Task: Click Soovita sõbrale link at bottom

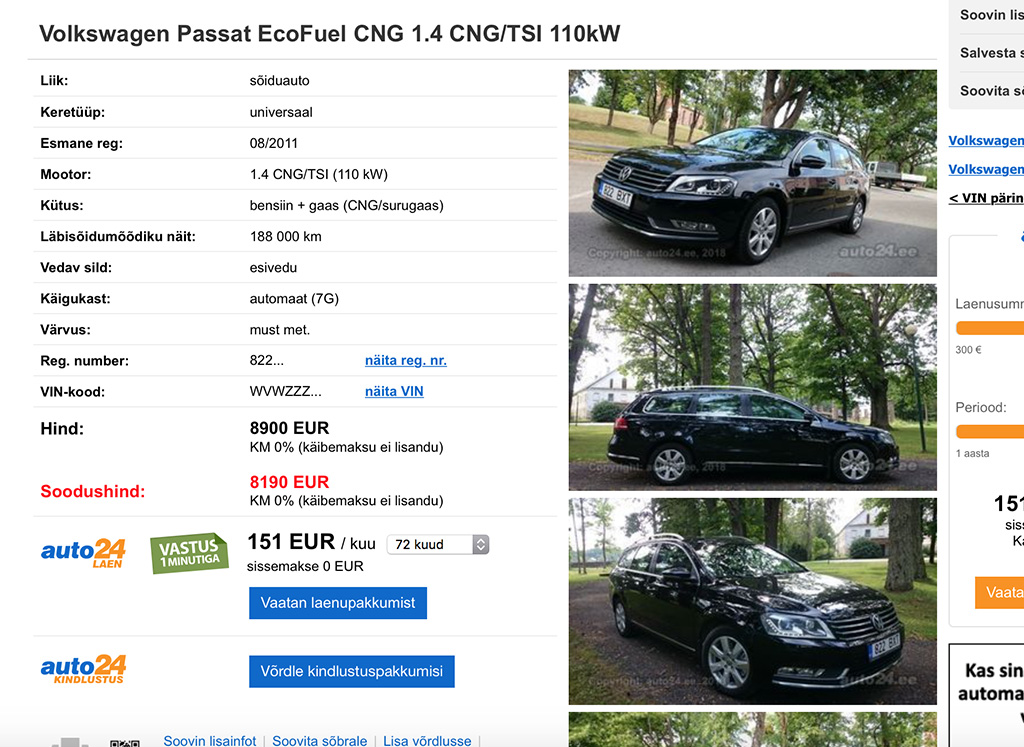Action: tap(319, 740)
